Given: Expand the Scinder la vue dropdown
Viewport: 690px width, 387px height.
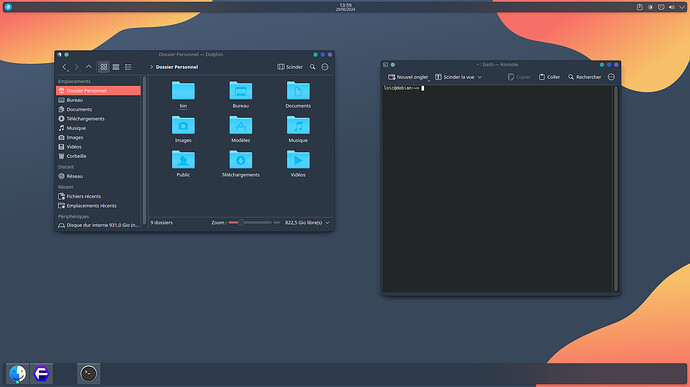Looking at the screenshot, I should 480,77.
